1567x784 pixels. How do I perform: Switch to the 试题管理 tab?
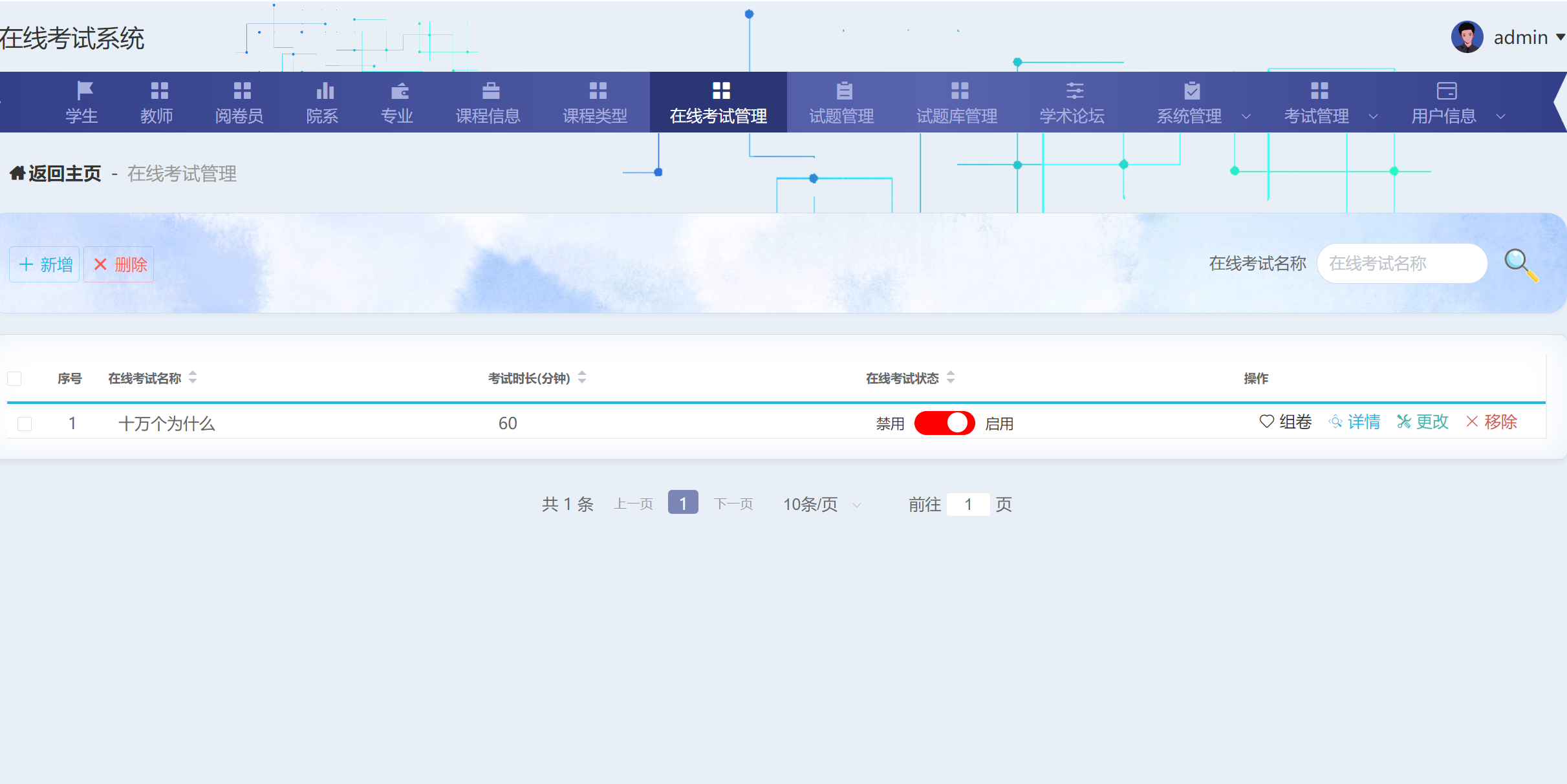click(840, 102)
